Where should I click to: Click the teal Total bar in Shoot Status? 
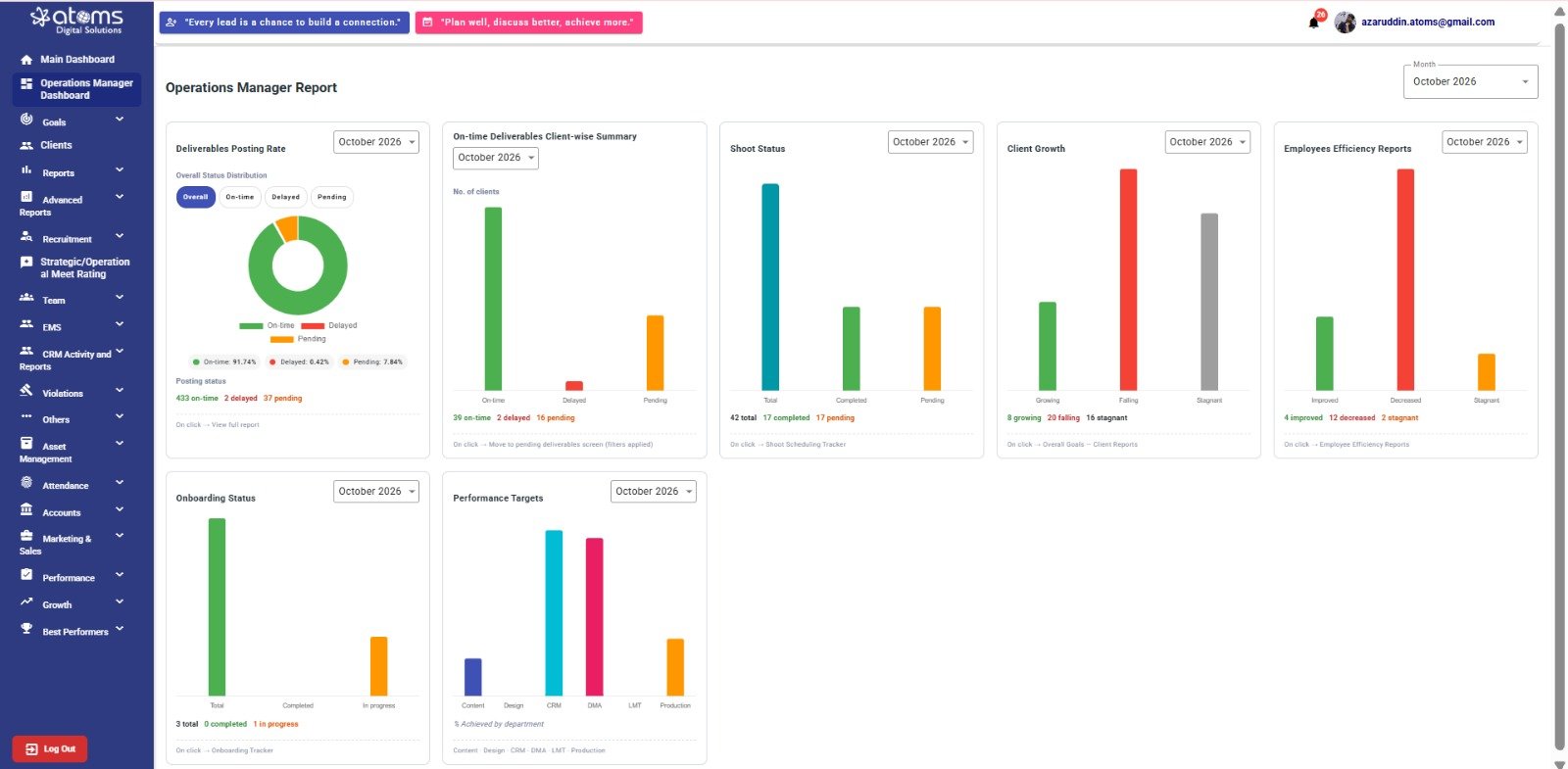point(770,287)
